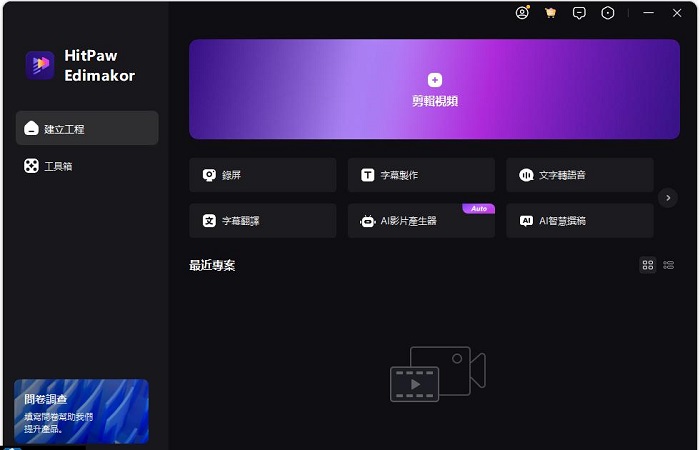The width and height of the screenshot is (700, 450).
Task: Click the 剪輯視頻 create video banner
Action: click(434, 89)
